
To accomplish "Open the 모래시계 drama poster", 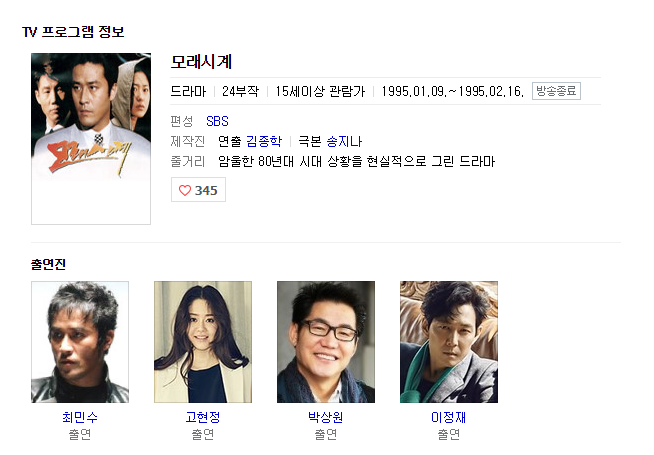I will [x=91, y=138].
